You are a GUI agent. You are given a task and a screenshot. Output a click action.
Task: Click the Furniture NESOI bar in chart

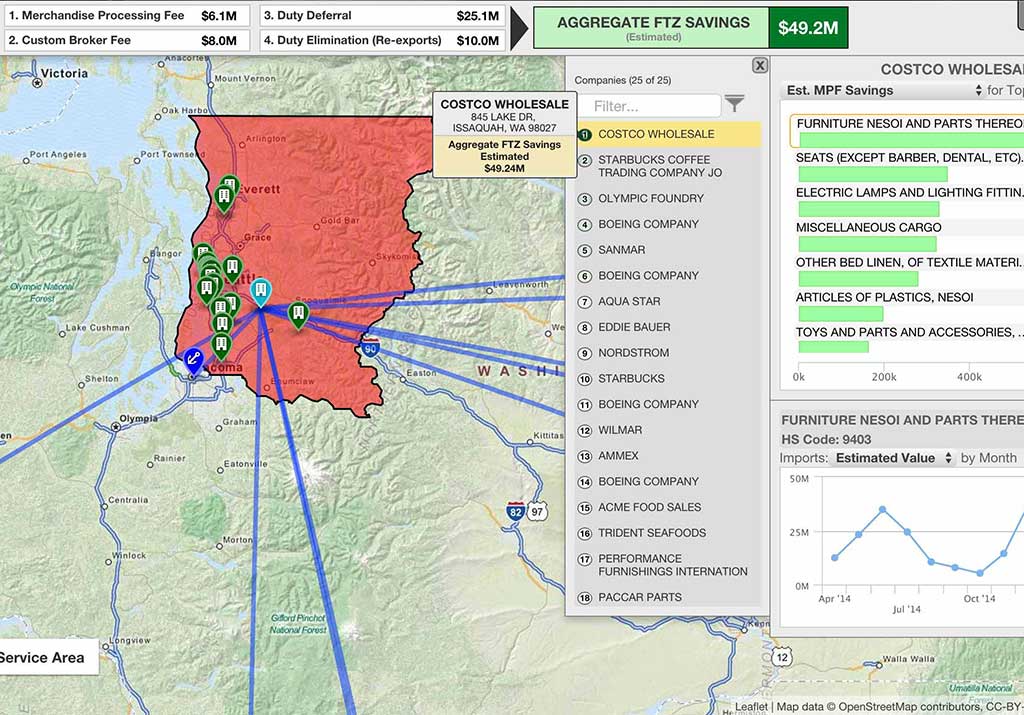[x=912, y=140]
